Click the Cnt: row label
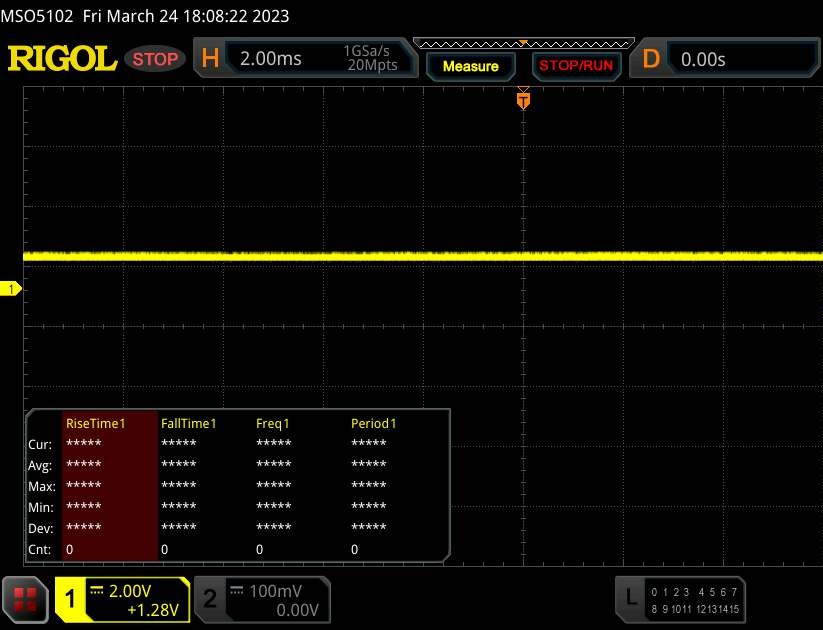Viewport: 823px width, 630px height. point(39,550)
